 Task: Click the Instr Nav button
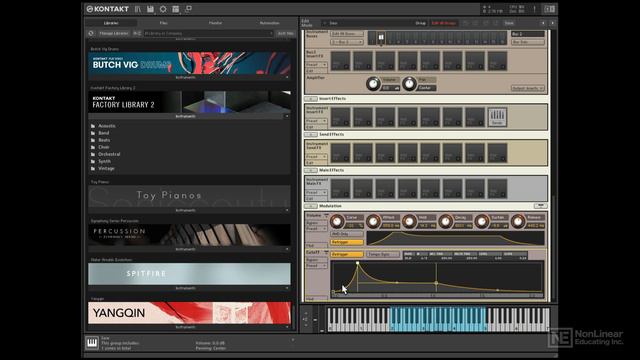(285, 33)
